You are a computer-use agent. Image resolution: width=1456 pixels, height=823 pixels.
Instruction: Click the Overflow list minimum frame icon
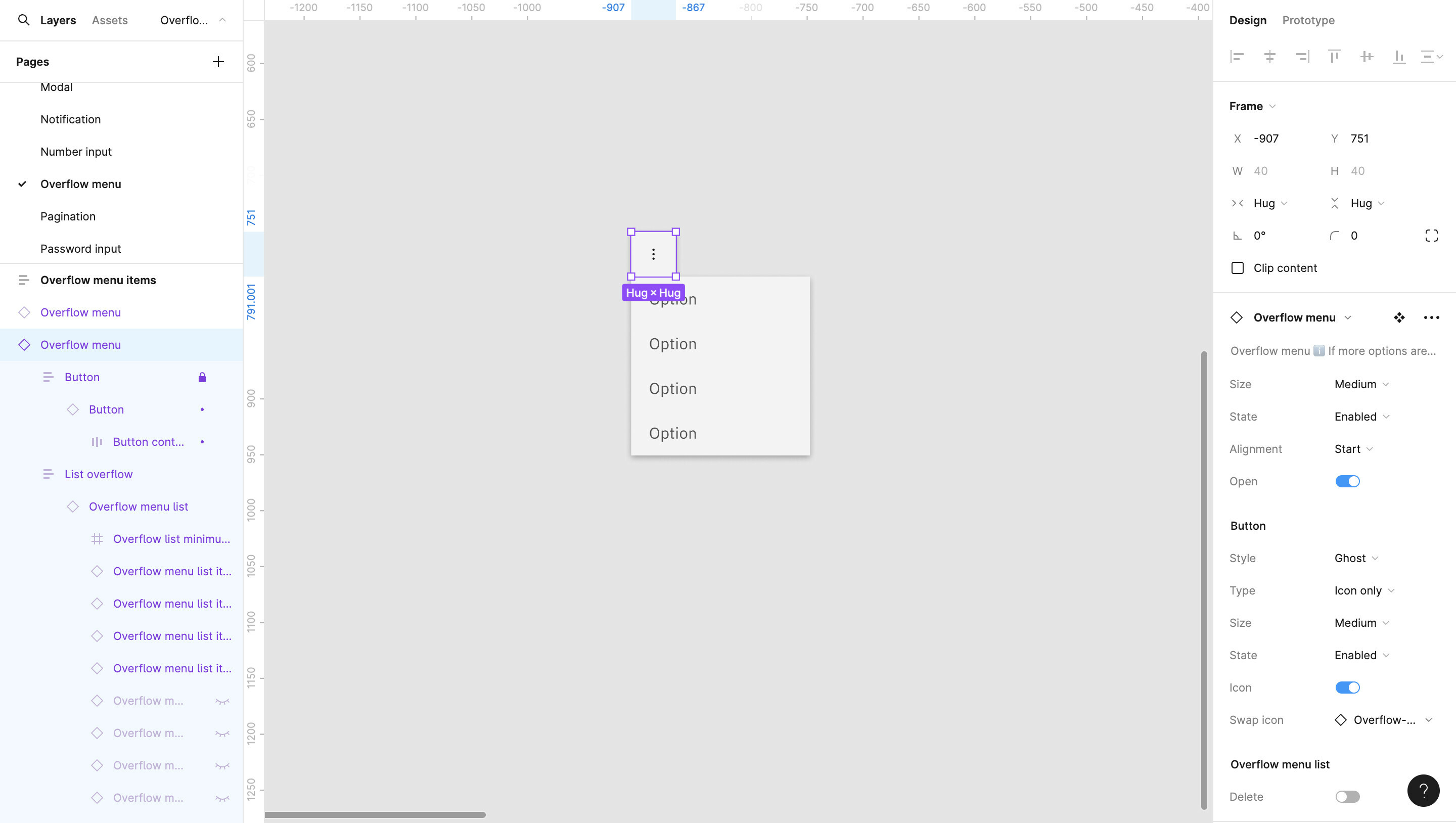click(97, 539)
